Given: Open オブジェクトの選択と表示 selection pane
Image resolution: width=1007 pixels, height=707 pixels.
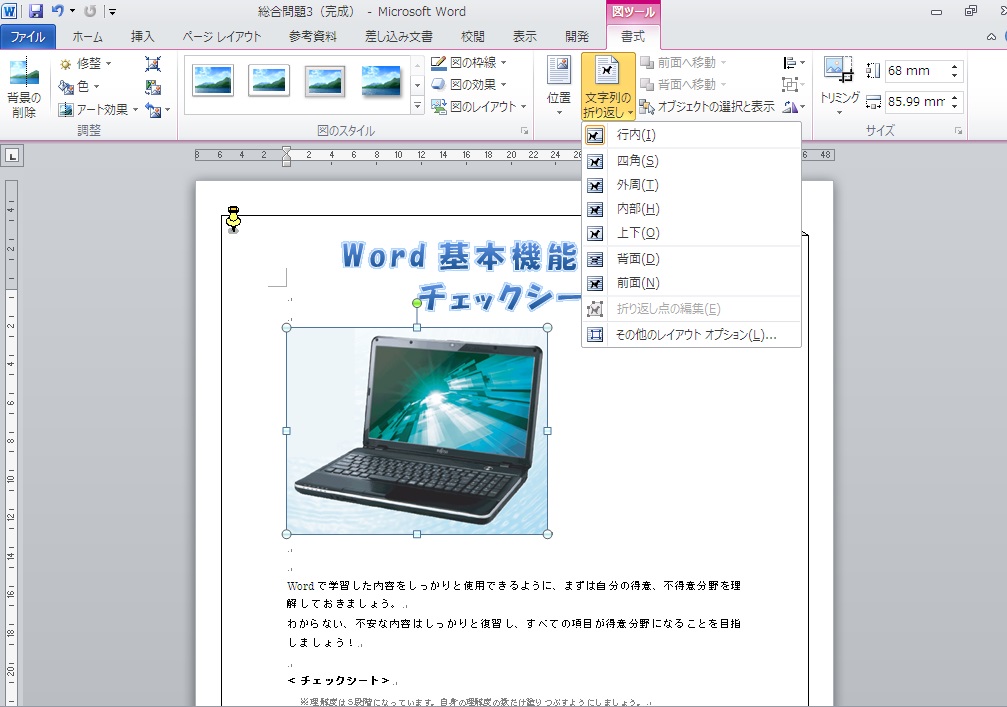Looking at the screenshot, I should pyautogui.click(x=718, y=104).
